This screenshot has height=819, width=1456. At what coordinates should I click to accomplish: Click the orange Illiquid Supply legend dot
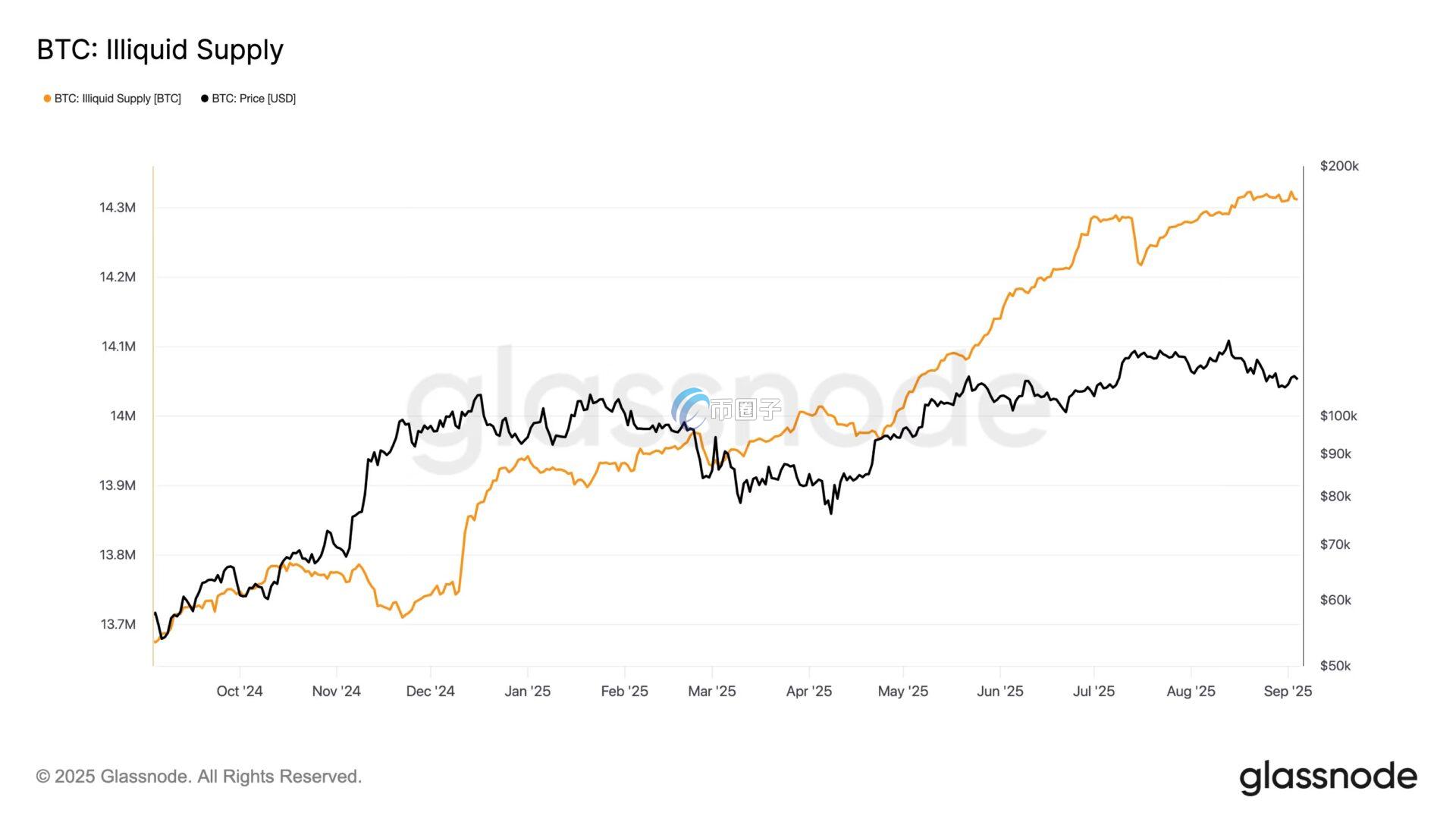47,99
